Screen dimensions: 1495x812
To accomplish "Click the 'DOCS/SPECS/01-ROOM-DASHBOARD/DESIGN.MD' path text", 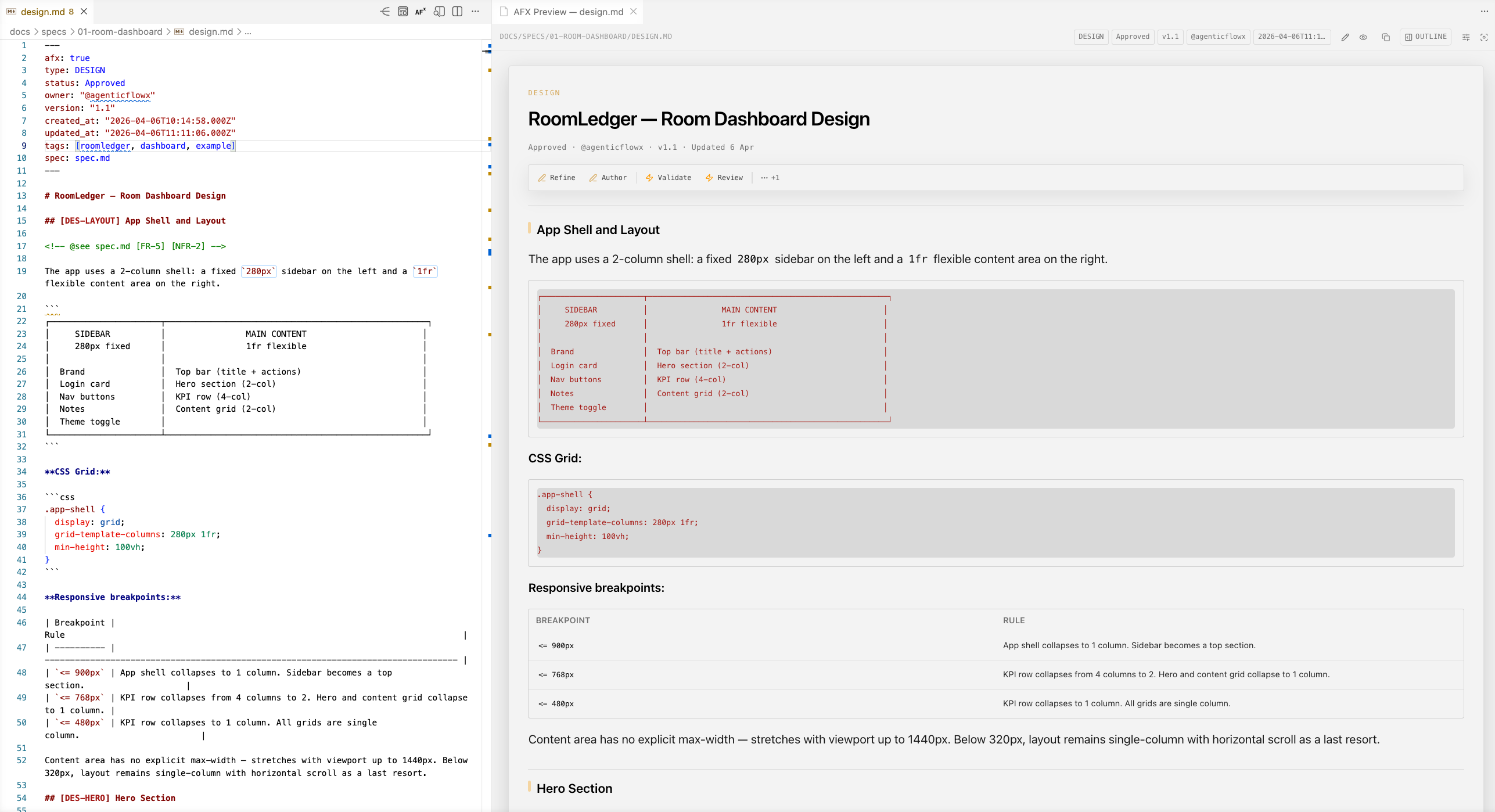I will tap(585, 37).
